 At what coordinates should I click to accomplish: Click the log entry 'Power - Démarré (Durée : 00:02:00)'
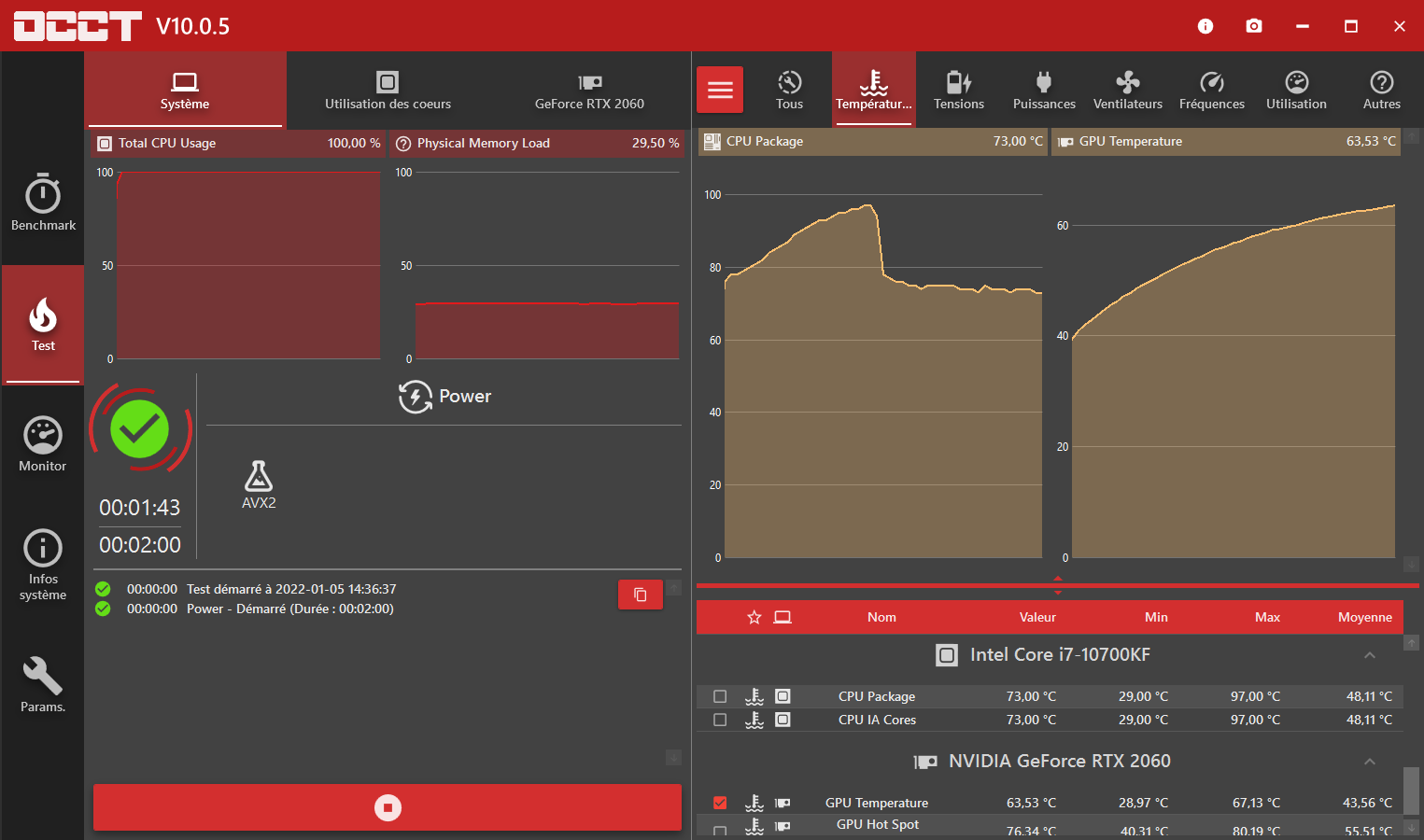(290, 609)
